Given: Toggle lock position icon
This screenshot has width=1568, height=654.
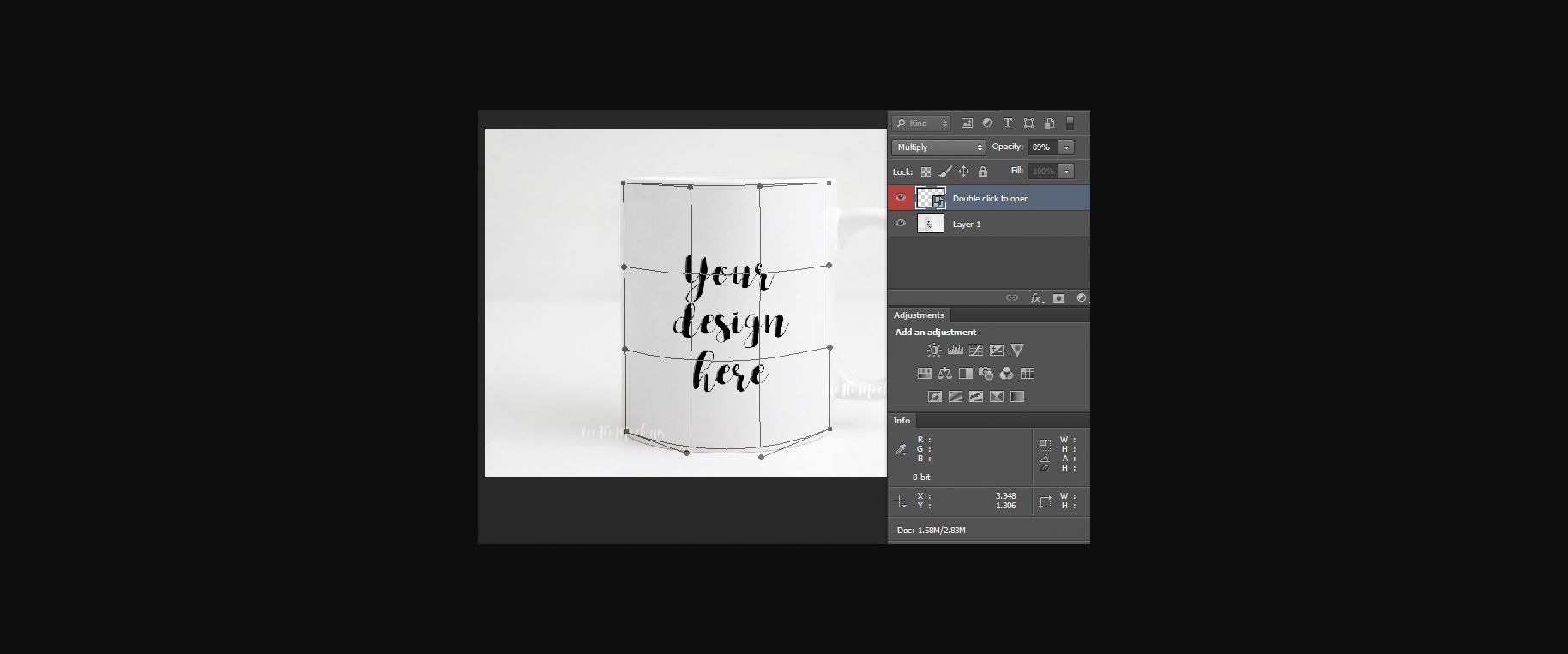Looking at the screenshot, I should click(x=963, y=171).
